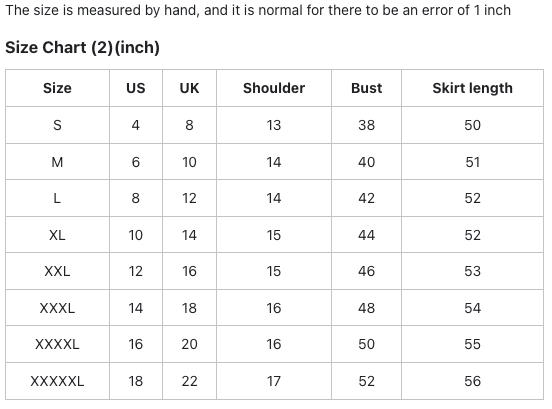
Task: Click the XXXXXL size cell
Action: (x=57, y=381)
